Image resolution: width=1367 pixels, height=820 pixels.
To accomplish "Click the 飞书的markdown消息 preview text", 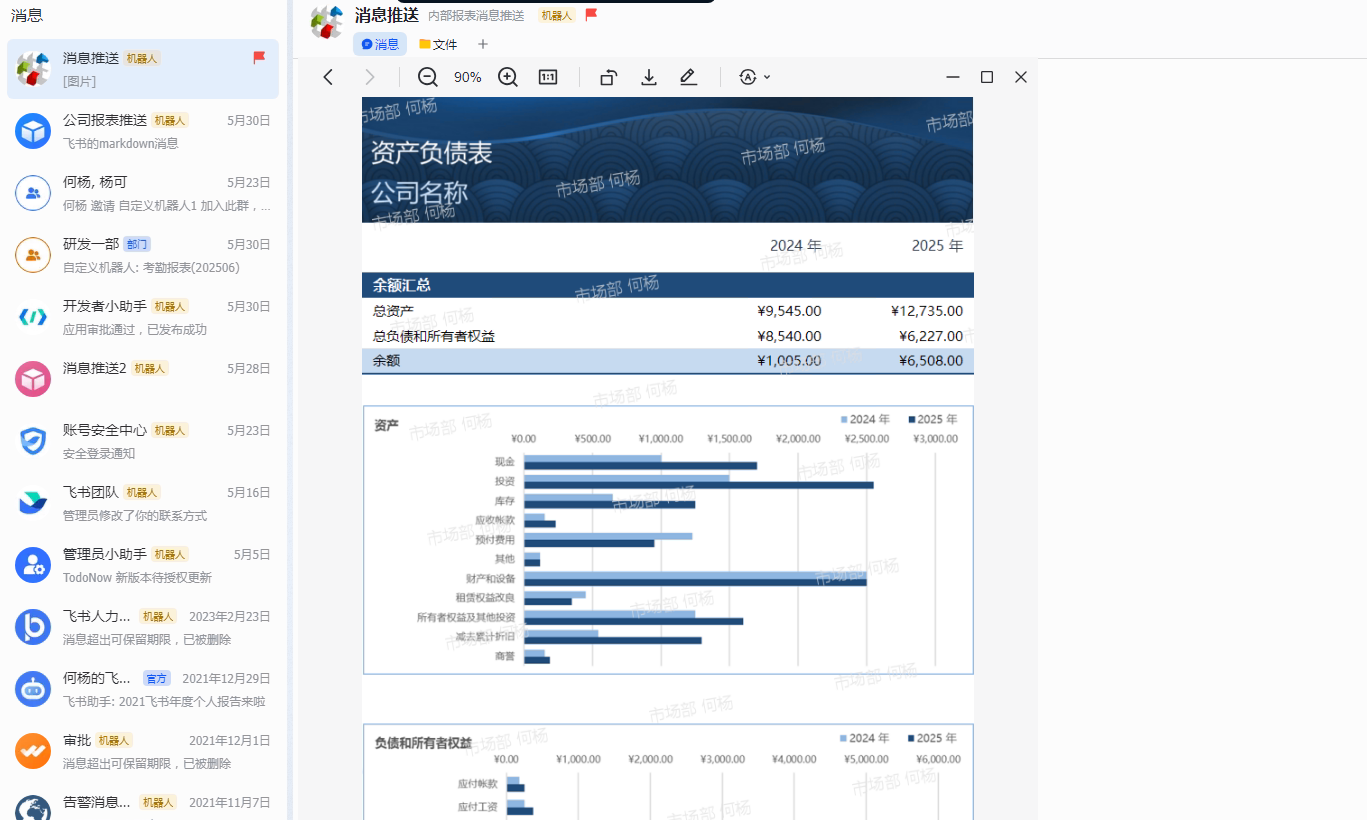I will click(x=121, y=143).
